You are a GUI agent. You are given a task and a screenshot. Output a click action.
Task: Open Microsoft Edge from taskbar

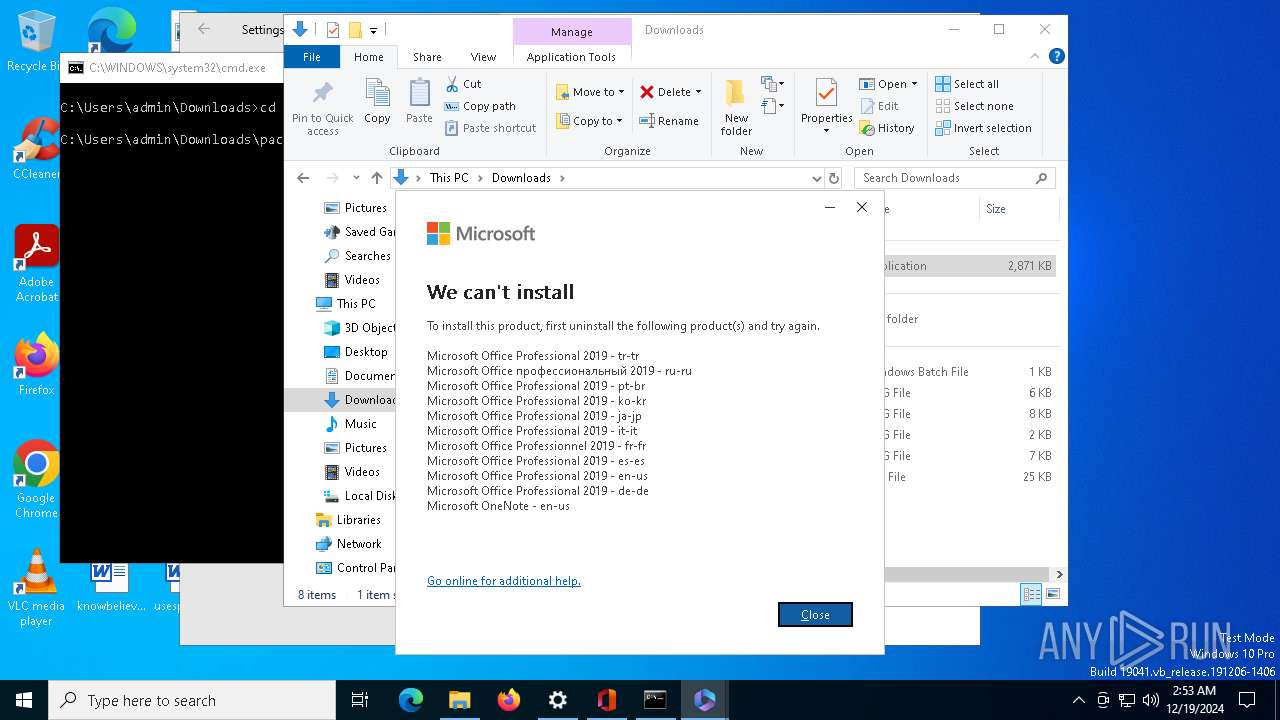[x=411, y=700]
